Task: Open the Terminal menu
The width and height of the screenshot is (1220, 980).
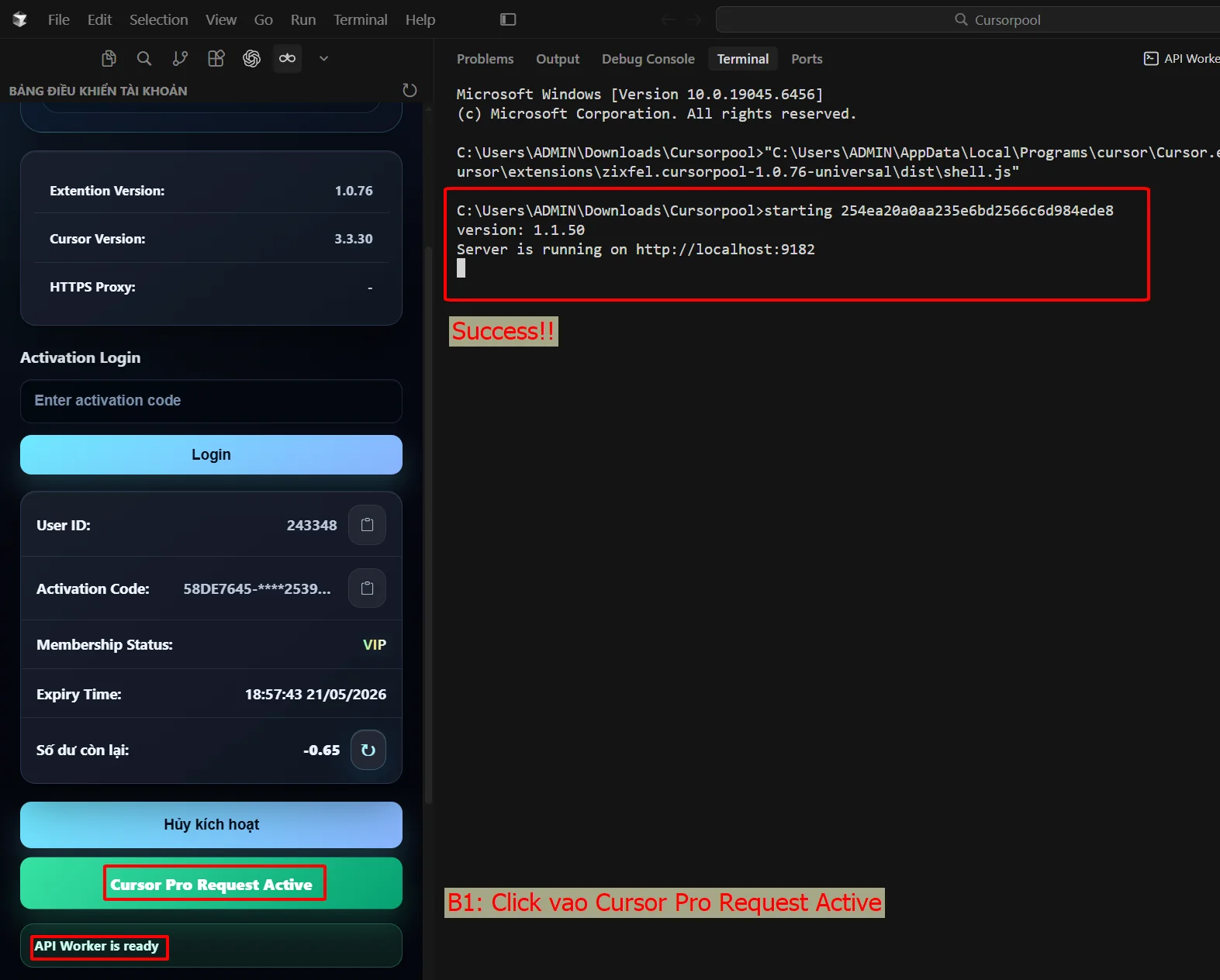Action: point(361,19)
